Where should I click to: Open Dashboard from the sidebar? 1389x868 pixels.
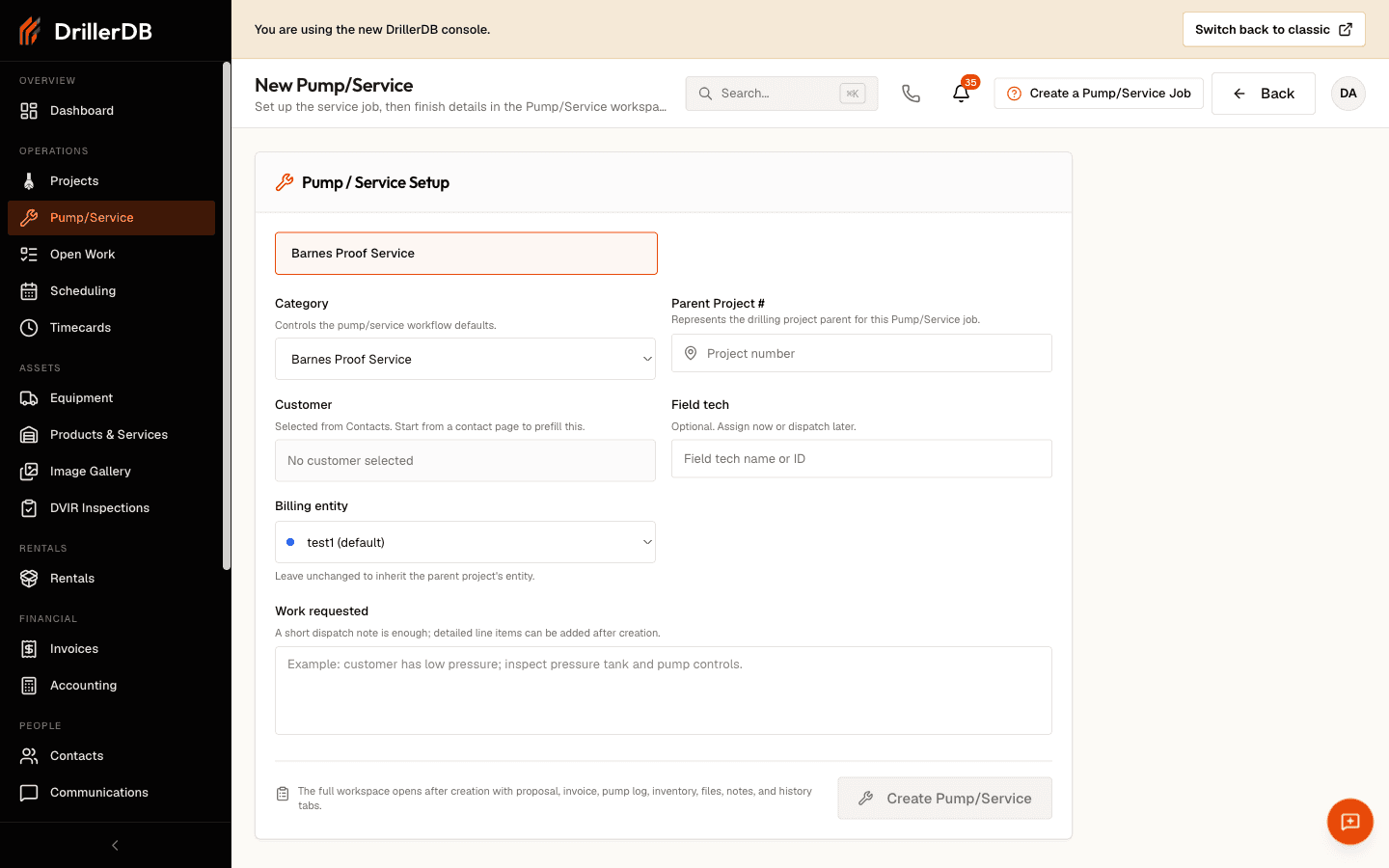pos(111,111)
